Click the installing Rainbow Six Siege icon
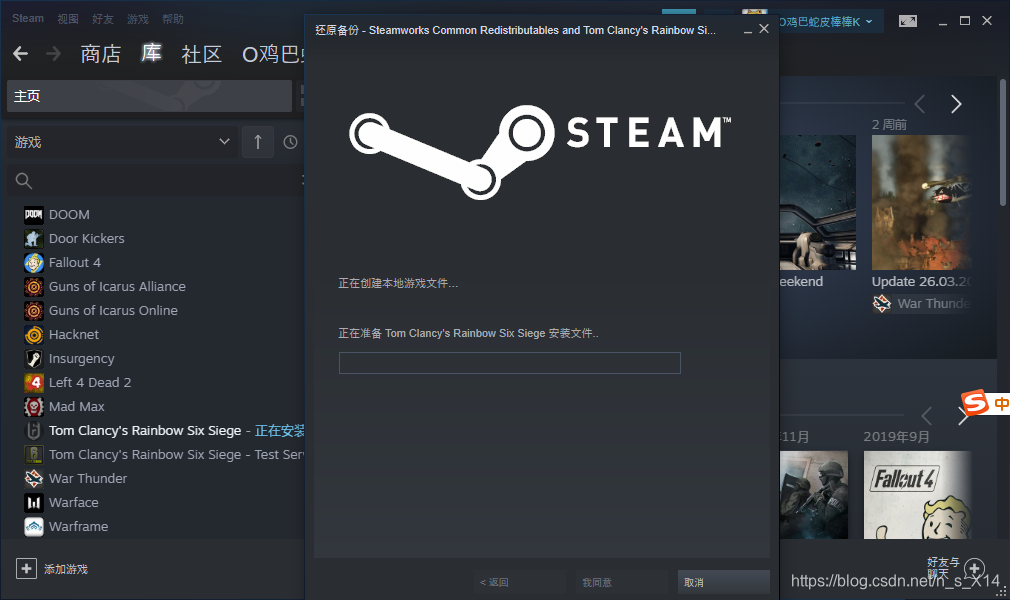The height and width of the screenshot is (600, 1010). 33,431
